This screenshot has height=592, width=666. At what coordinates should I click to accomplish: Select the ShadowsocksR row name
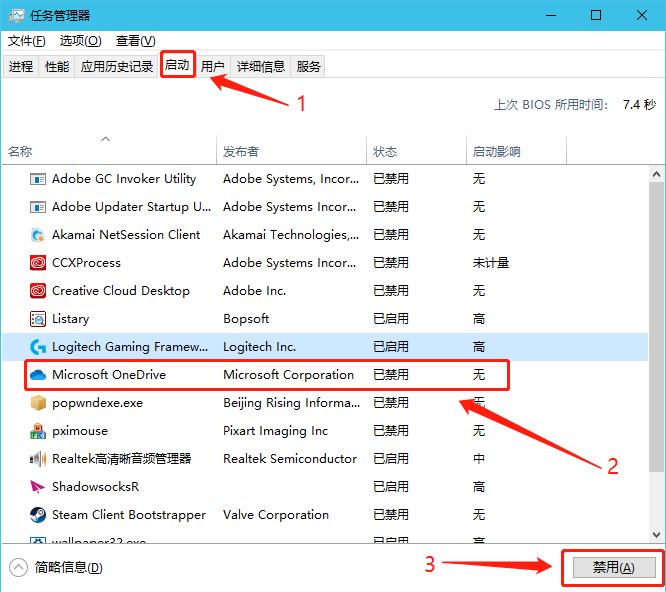coord(96,487)
